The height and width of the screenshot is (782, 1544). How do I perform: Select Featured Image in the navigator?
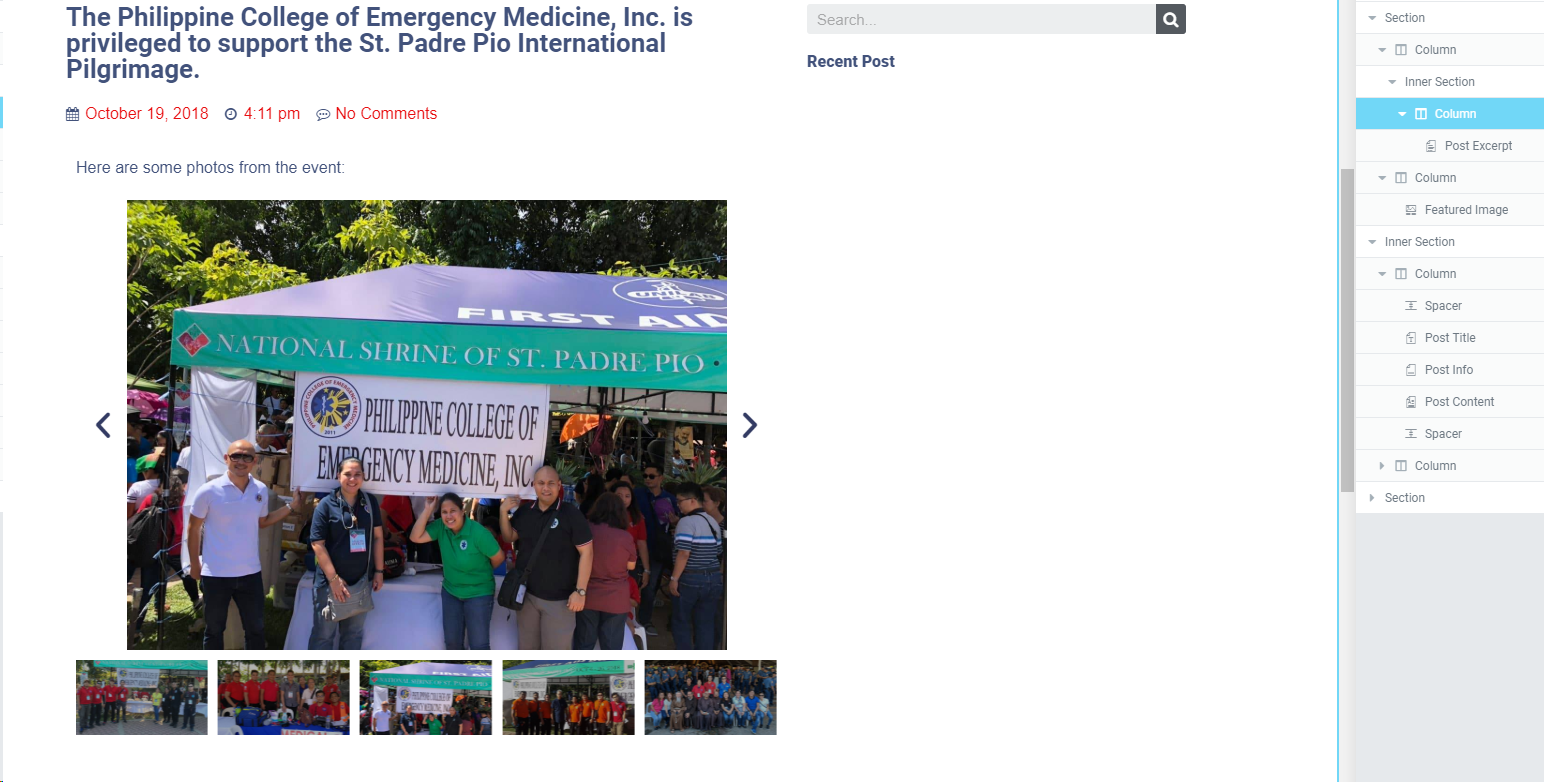click(x=1450, y=210)
